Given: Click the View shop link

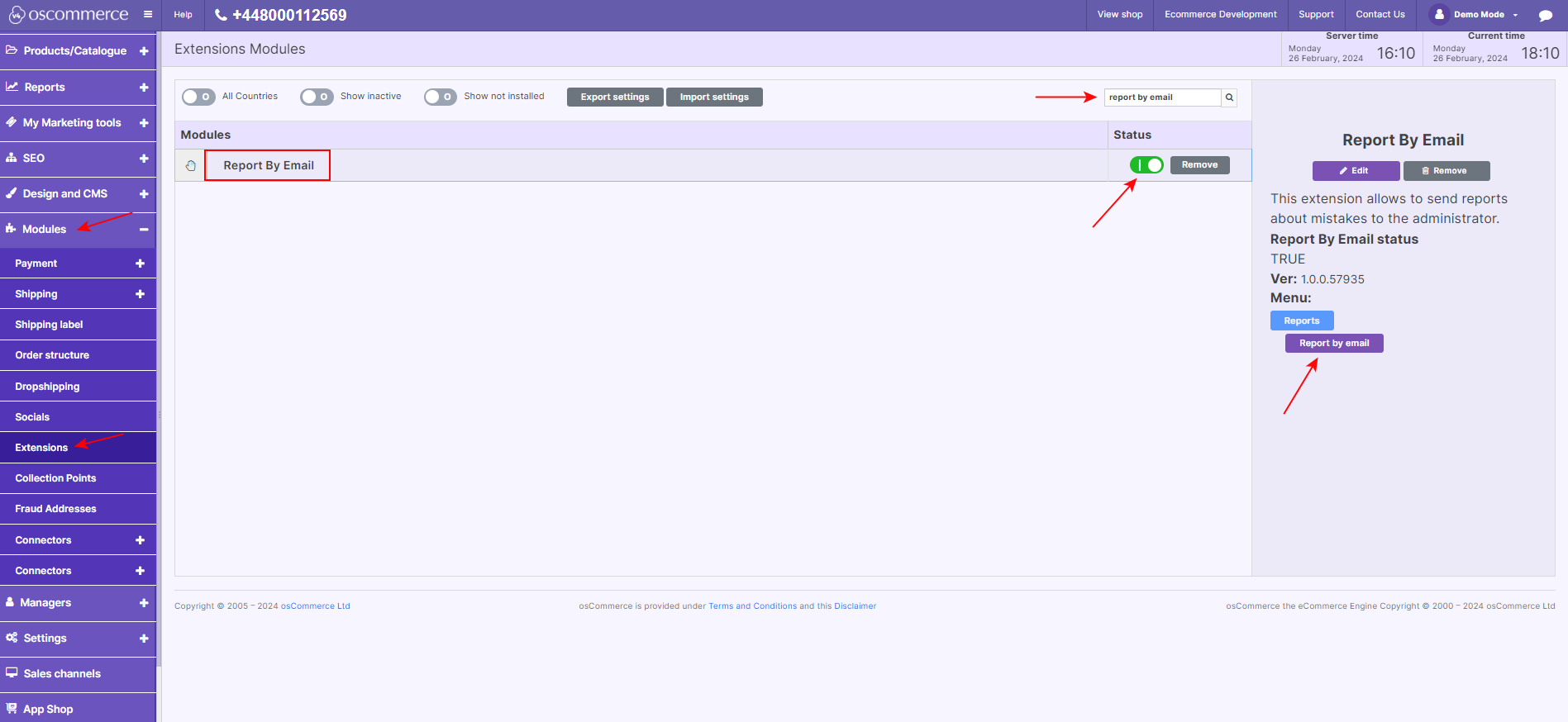Looking at the screenshot, I should pos(1120,15).
